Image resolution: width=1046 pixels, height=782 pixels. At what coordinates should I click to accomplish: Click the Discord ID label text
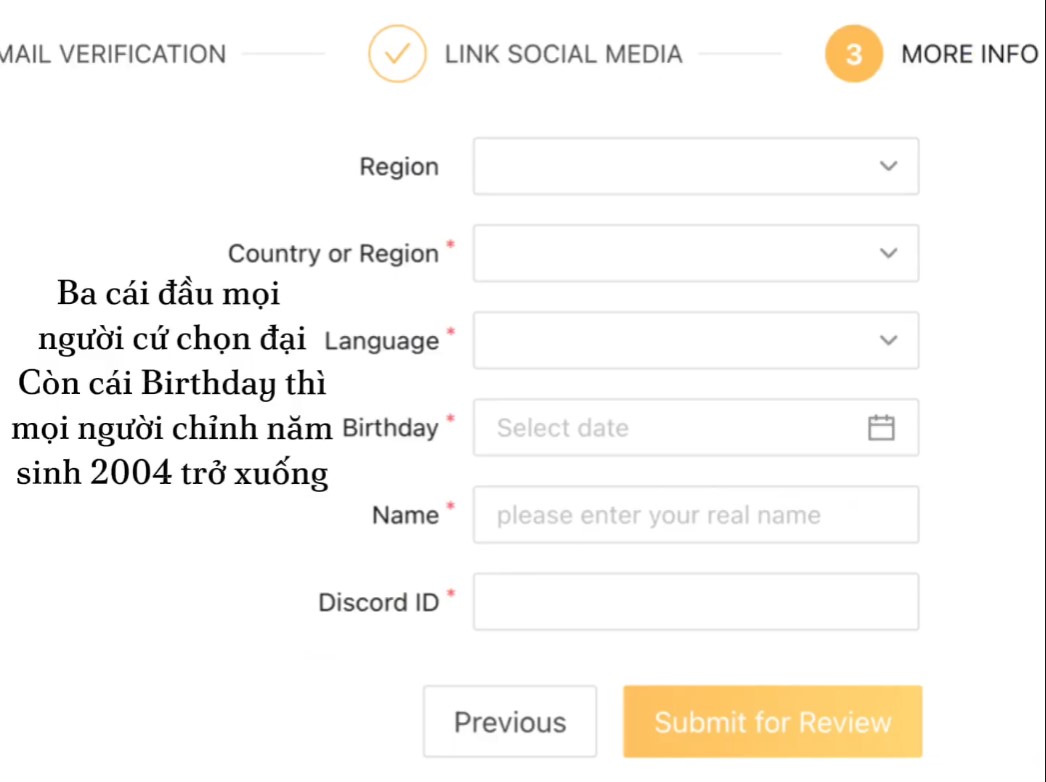click(x=378, y=603)
